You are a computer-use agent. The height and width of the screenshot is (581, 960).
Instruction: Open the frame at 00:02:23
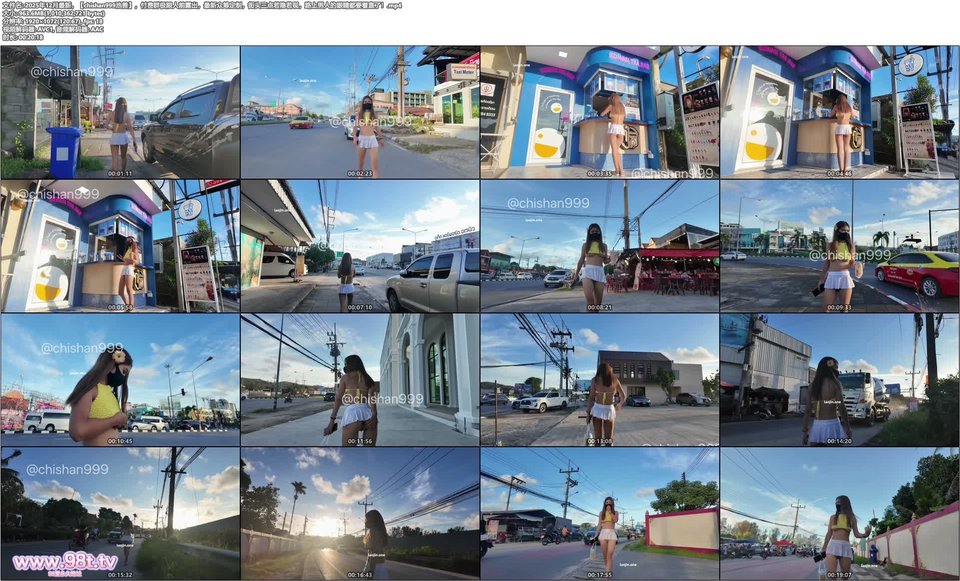(360, 112)
